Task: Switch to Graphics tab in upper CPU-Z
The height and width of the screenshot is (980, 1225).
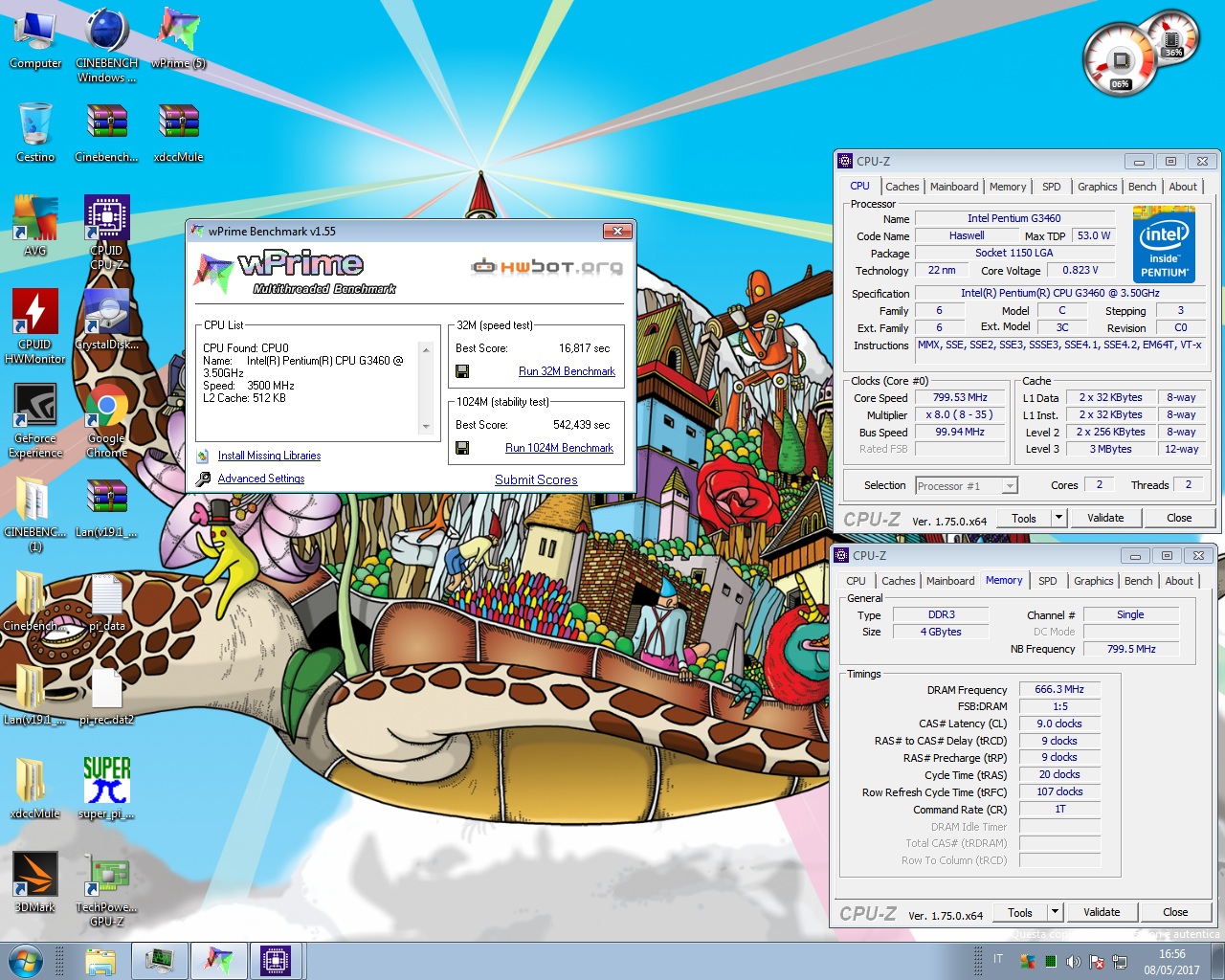Action: tap(1097, 187)
